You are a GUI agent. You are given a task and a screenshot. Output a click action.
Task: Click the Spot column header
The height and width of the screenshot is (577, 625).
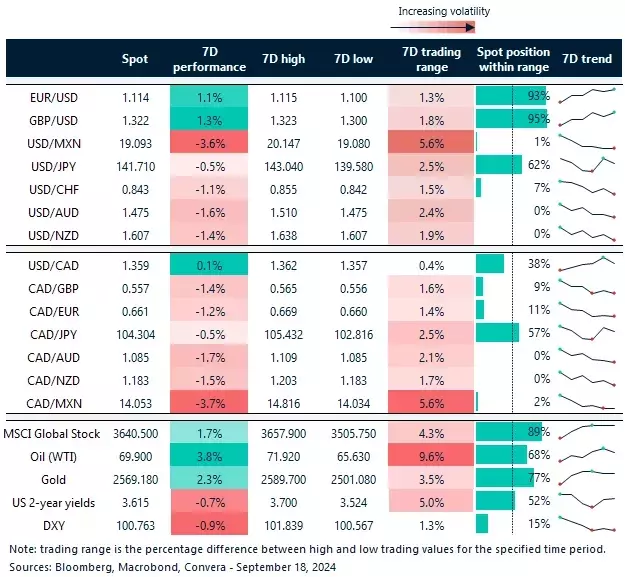click(x=134, y=59)
